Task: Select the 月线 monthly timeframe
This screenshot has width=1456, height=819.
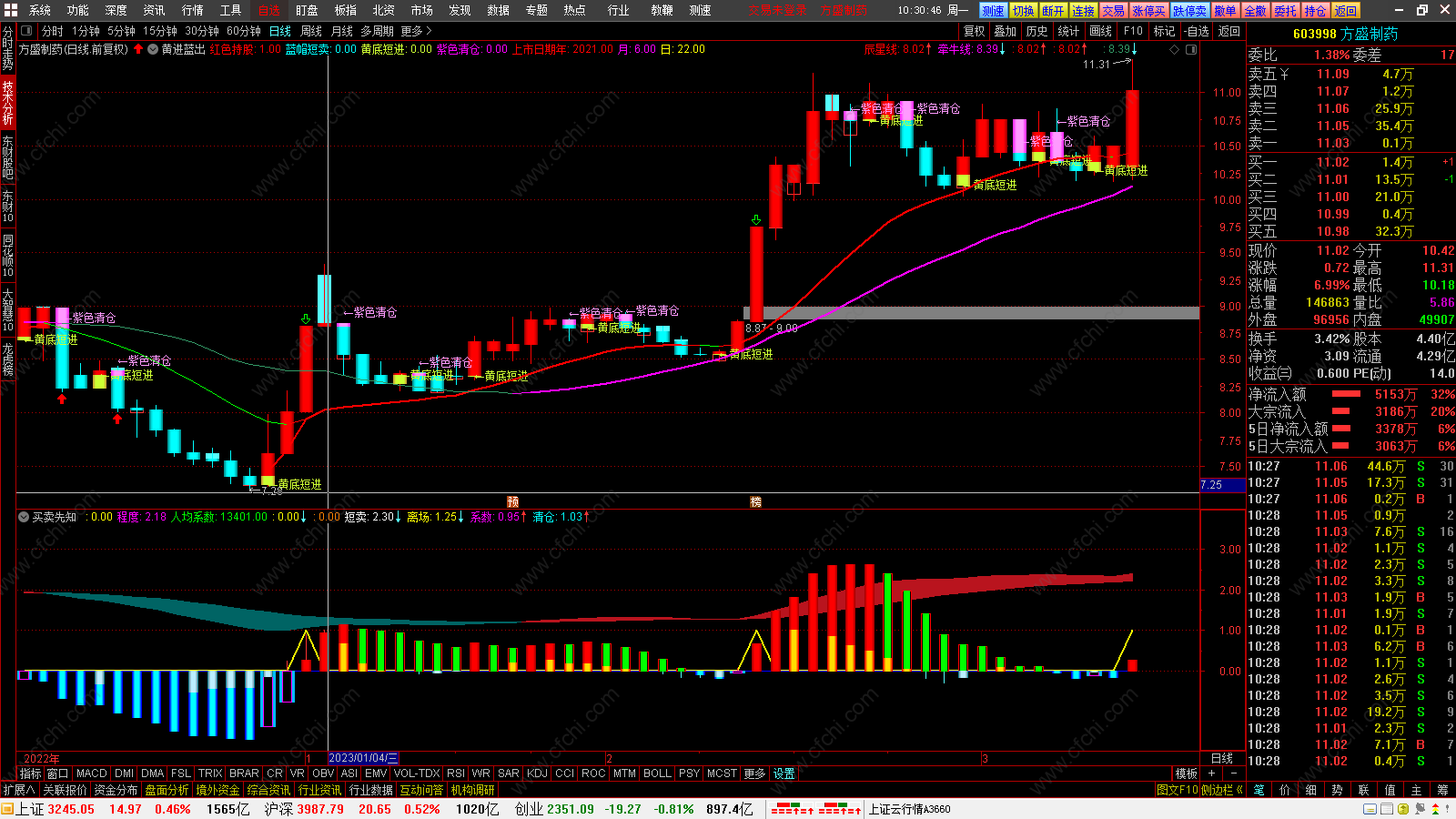Action: point(342,31)
